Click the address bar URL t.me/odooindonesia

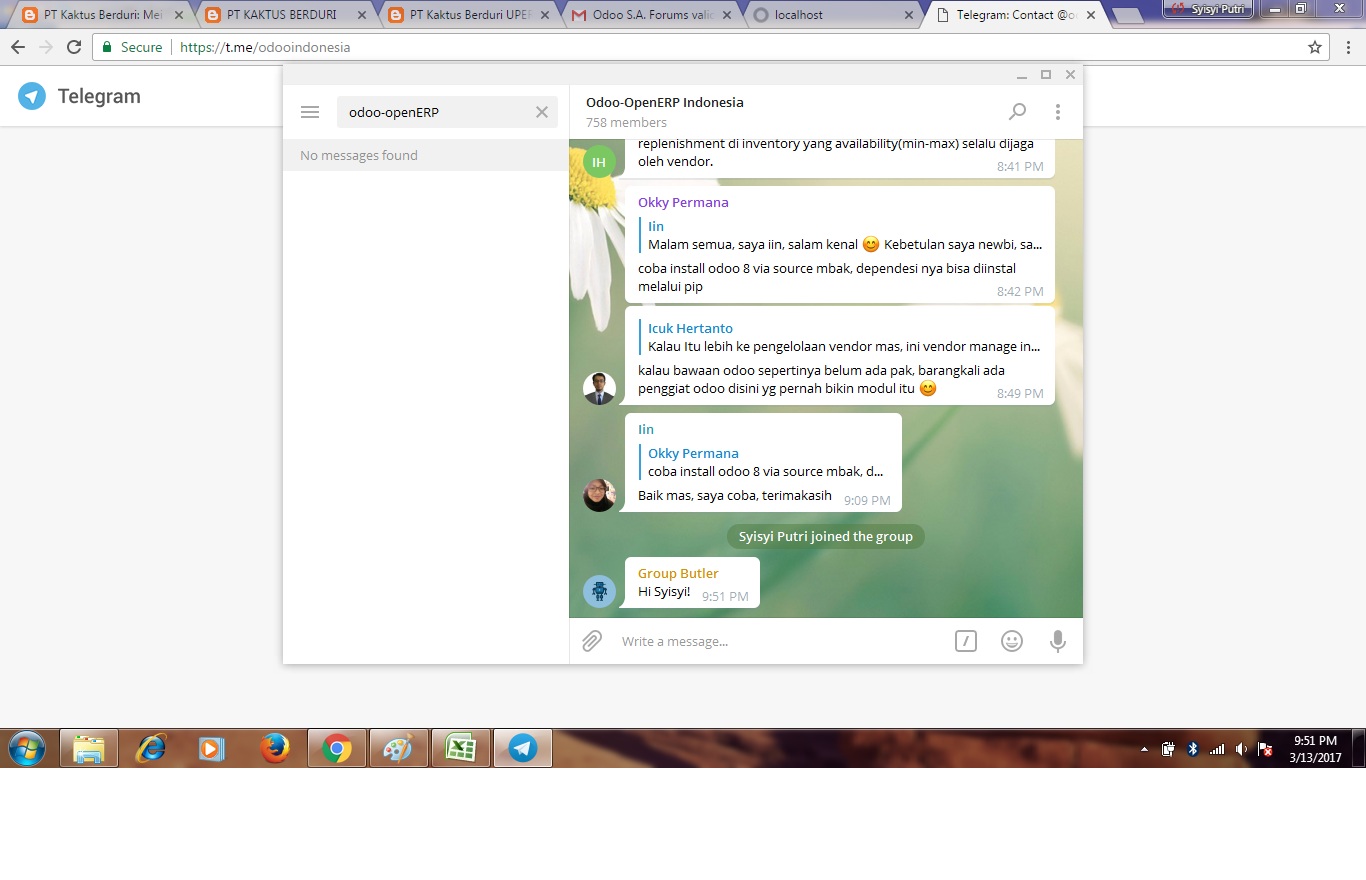pyautogui.click(x=265, y=47)
